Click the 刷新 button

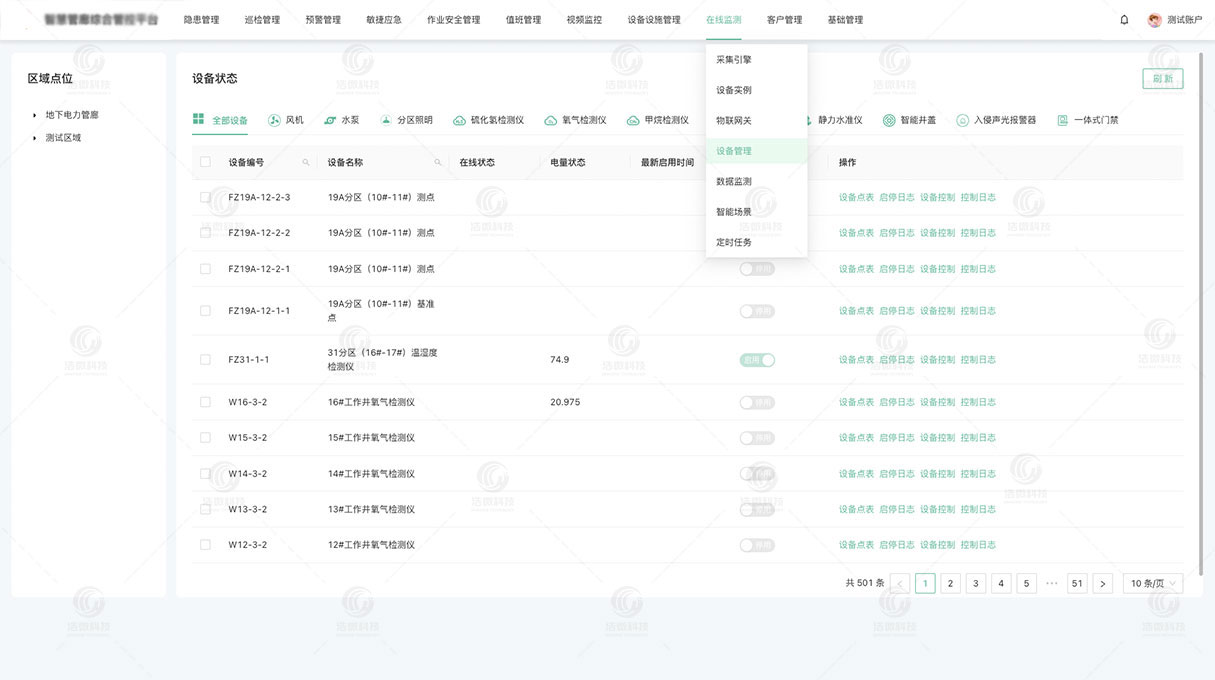(x=1162, y=77)
